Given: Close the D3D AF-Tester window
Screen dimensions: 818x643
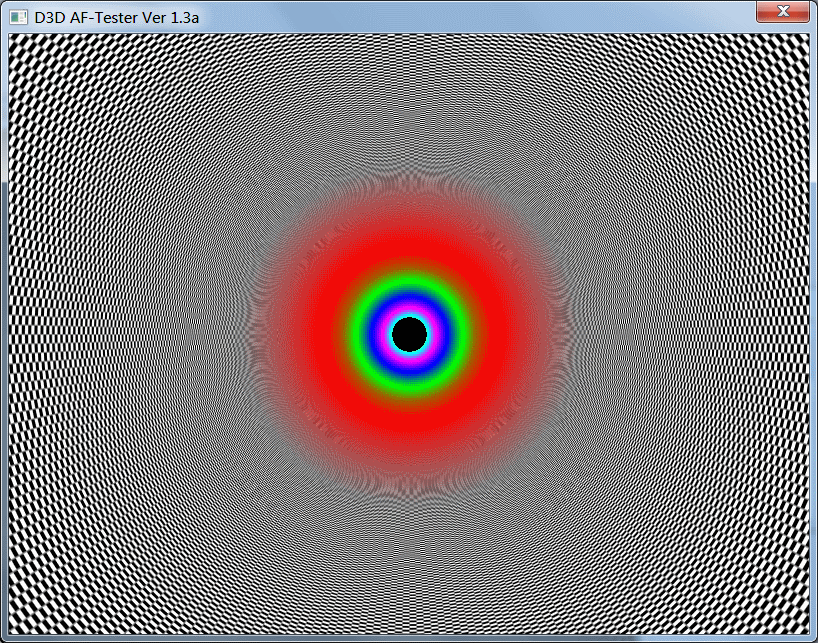Looking at the screenshot, I should pos(783,12).
